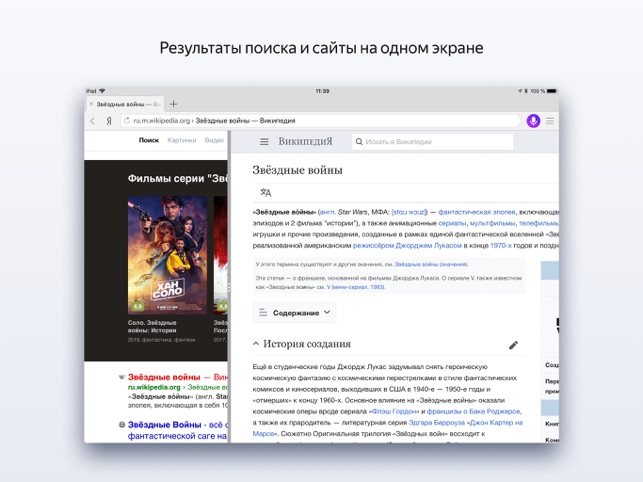Image resolution: width=643 pixels, height=482 pixels.
Task: Open режиссёром Джорджем Лукасом link
Action: pyautogui.click(x=407, y=245)
